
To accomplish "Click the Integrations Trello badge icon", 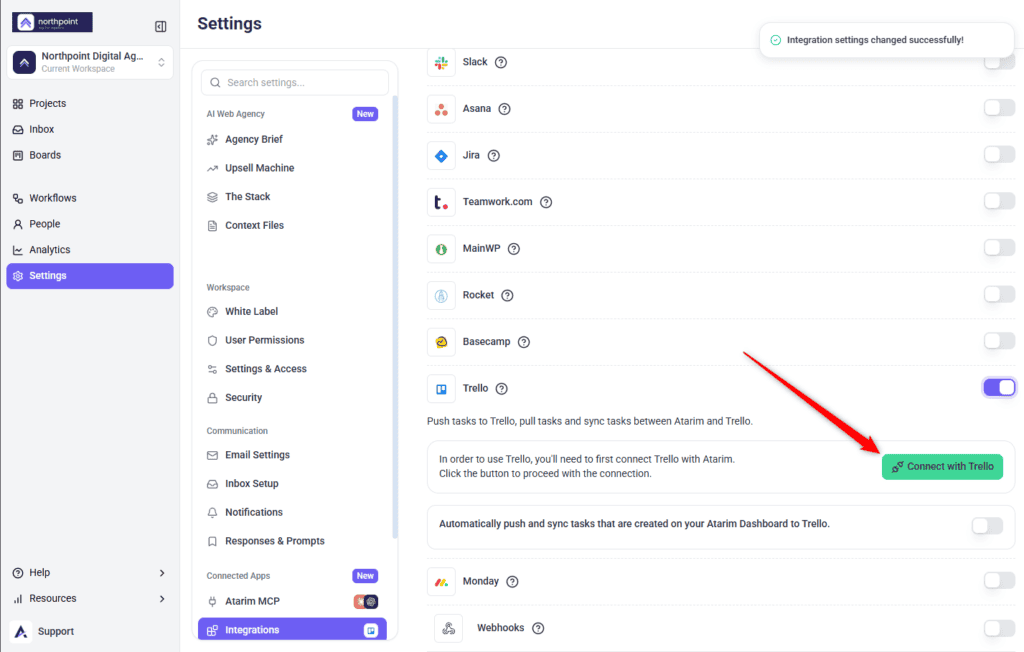I will (x=371, y=630).
